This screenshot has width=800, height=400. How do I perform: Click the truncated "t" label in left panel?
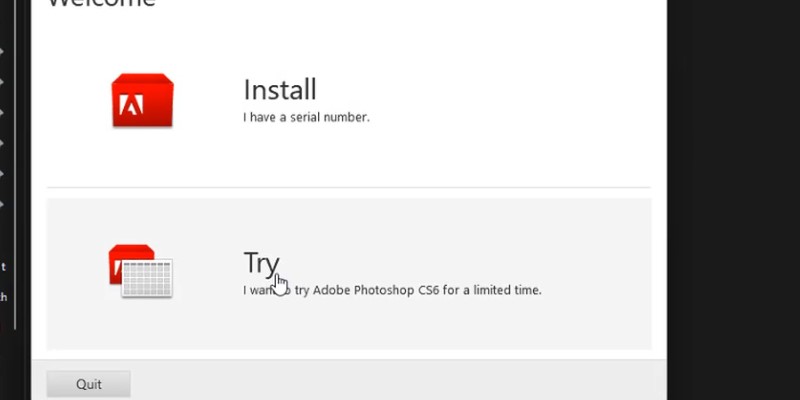pyautogui.click(x=3, y=267)
